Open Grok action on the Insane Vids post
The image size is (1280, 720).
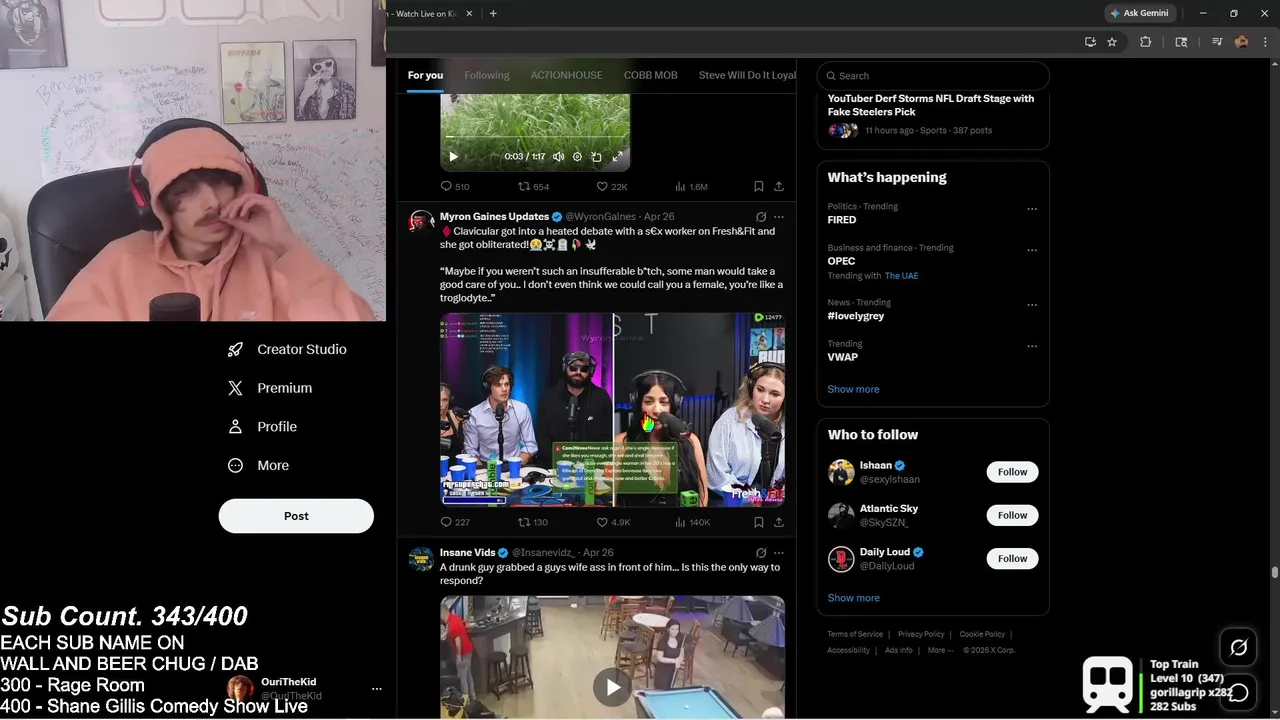pos(761,553)
